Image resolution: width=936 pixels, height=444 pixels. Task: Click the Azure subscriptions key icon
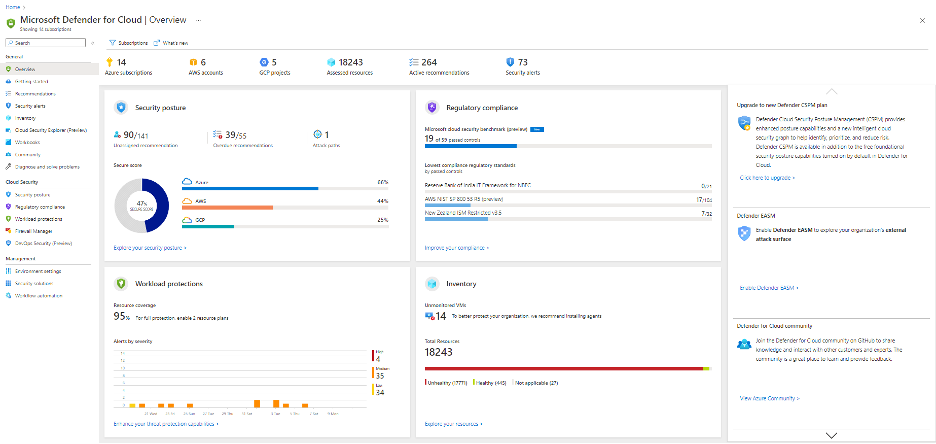tap(109, 62)
